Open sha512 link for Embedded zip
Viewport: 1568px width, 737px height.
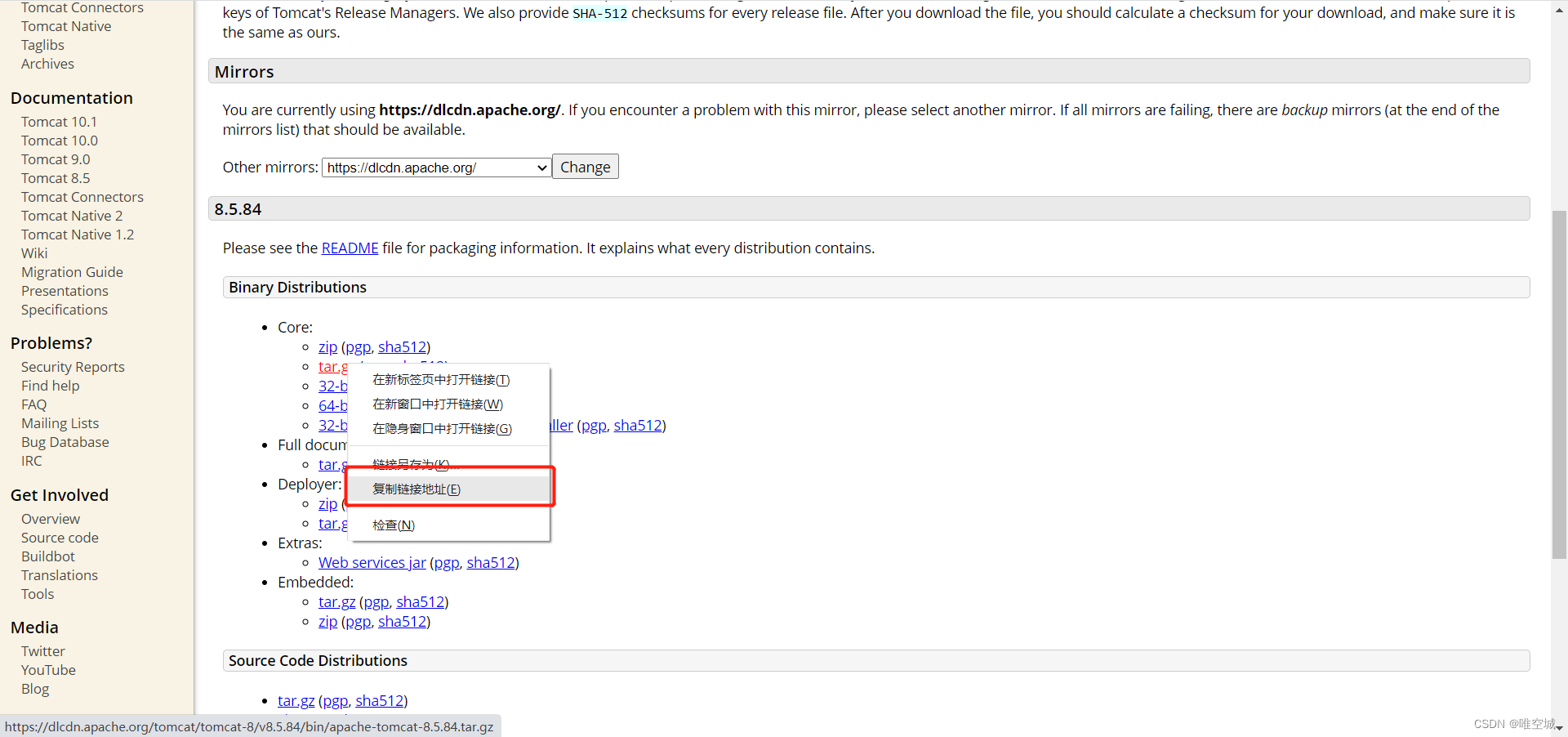coord(402,622)
